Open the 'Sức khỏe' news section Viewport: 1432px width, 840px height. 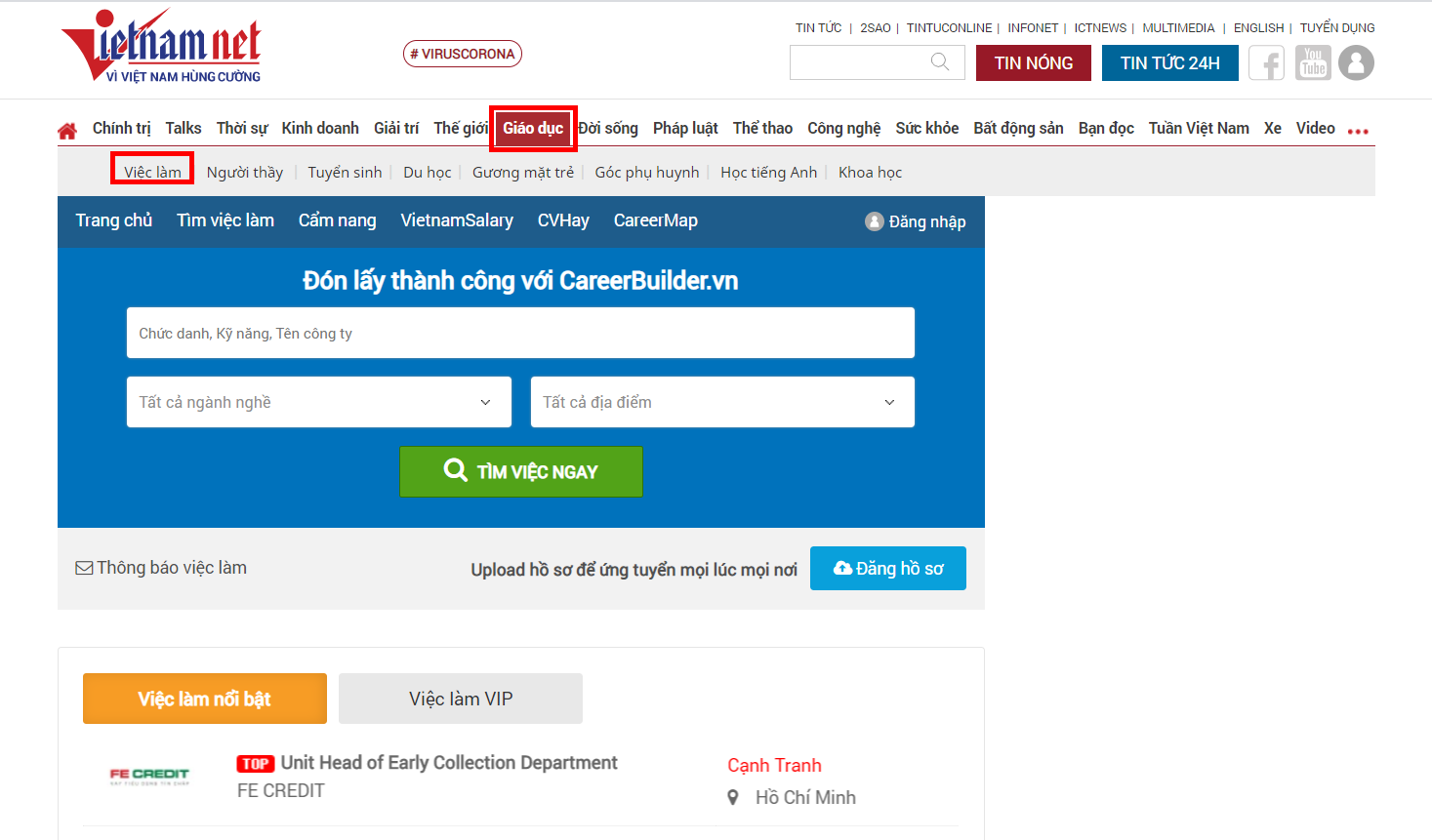tap(927, 128)
